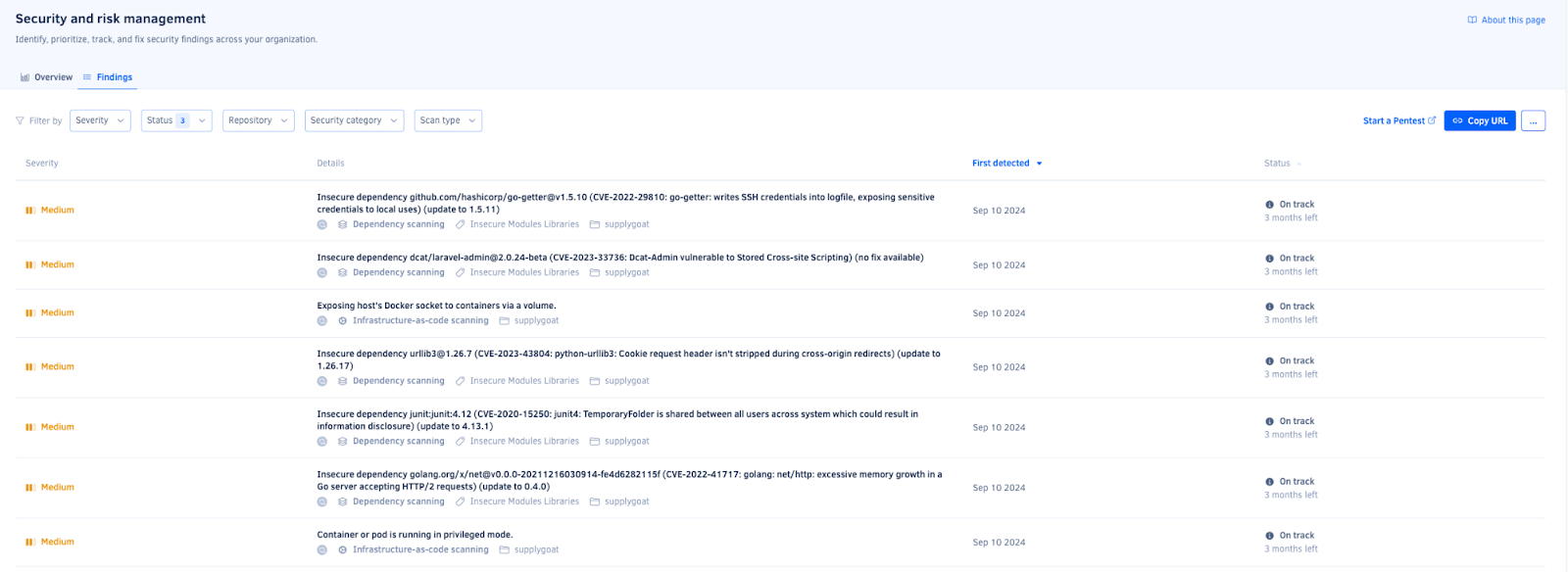The height and width of the screenshot is (572, 1568).
Task: Click the book icon beside About this page
Action: [1472, 20]
